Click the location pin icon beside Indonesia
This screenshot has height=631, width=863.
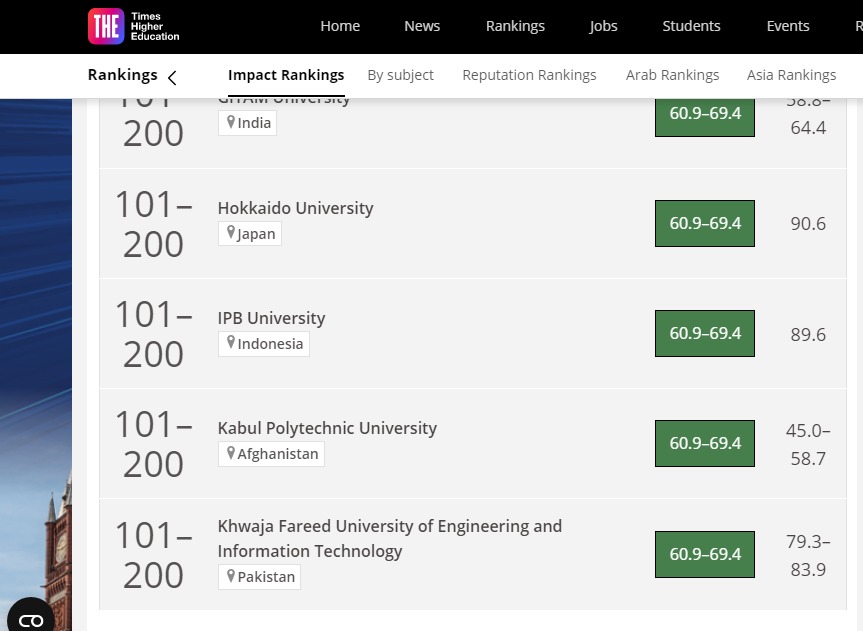pos(231,343)
